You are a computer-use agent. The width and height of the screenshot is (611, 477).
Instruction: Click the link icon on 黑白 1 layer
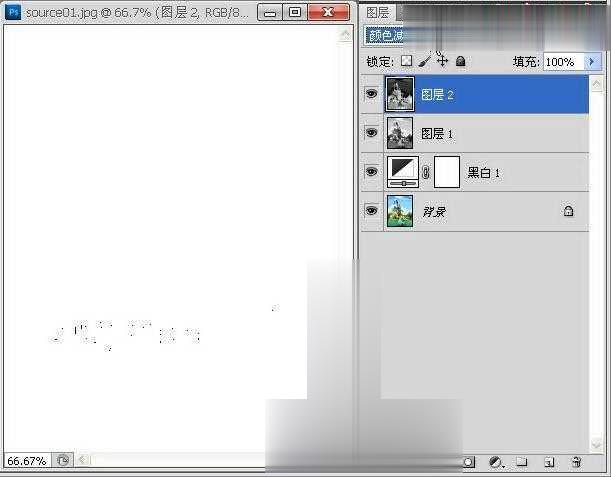426,172
